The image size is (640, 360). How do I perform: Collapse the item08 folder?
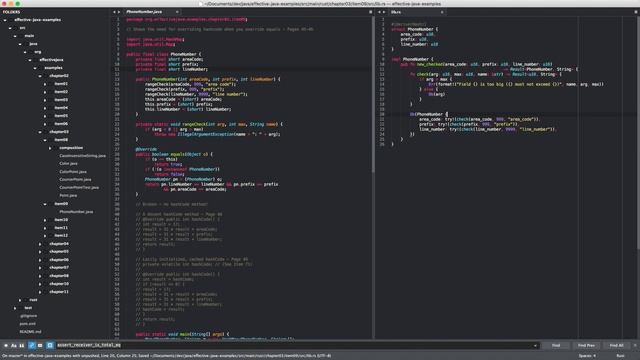click(x=45, y=140)
